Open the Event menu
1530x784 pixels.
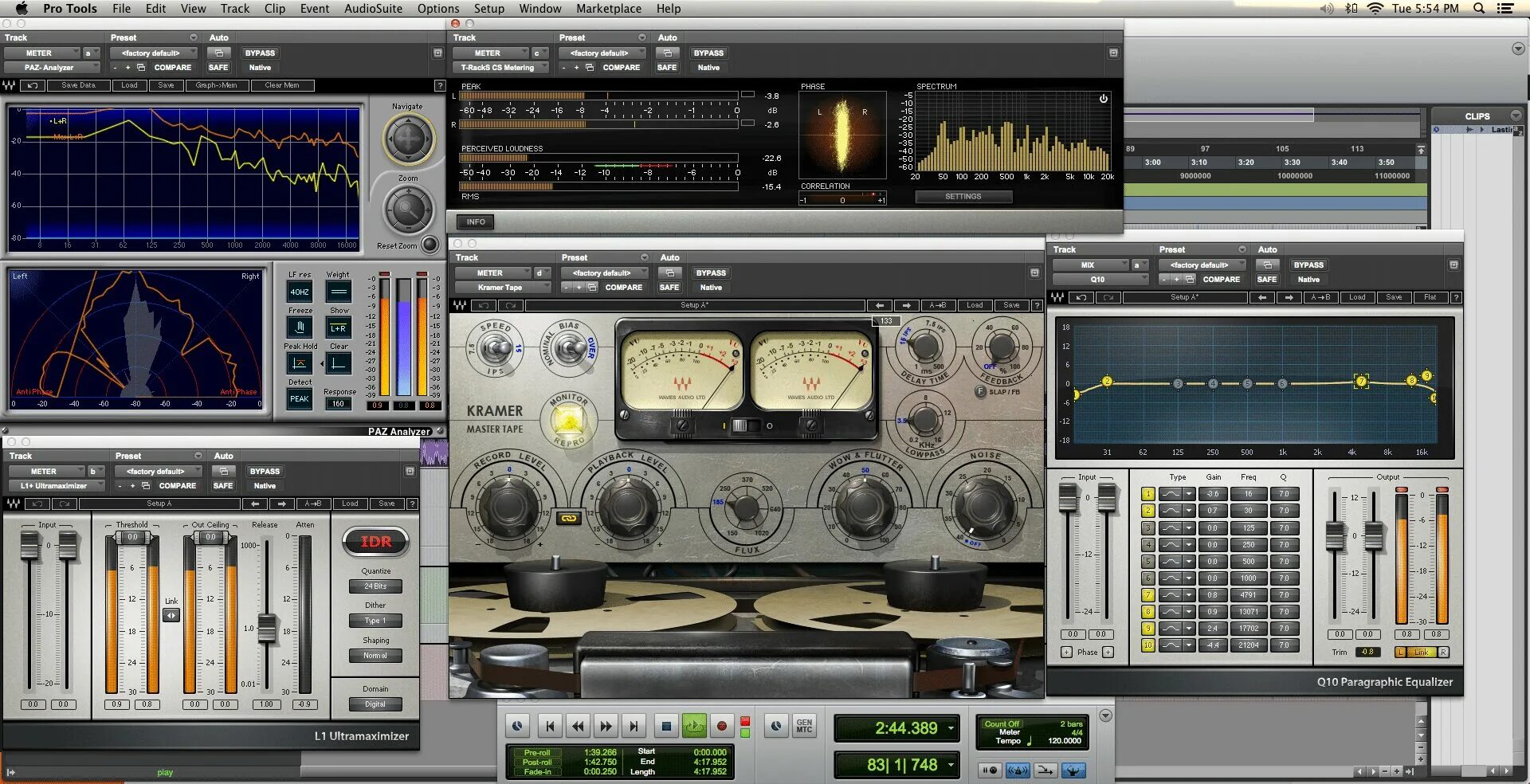tap(315, 9)
